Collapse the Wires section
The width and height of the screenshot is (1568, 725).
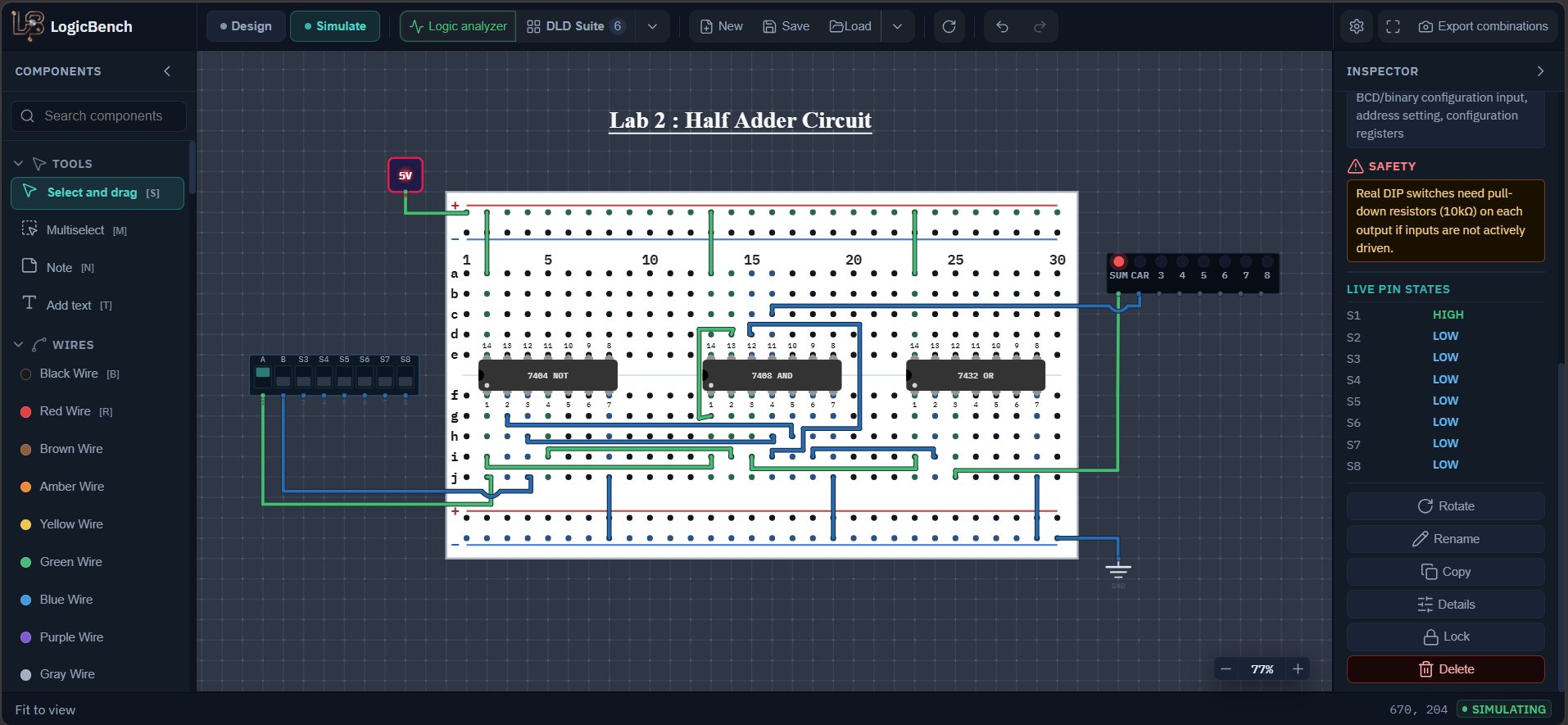(19, 345)
